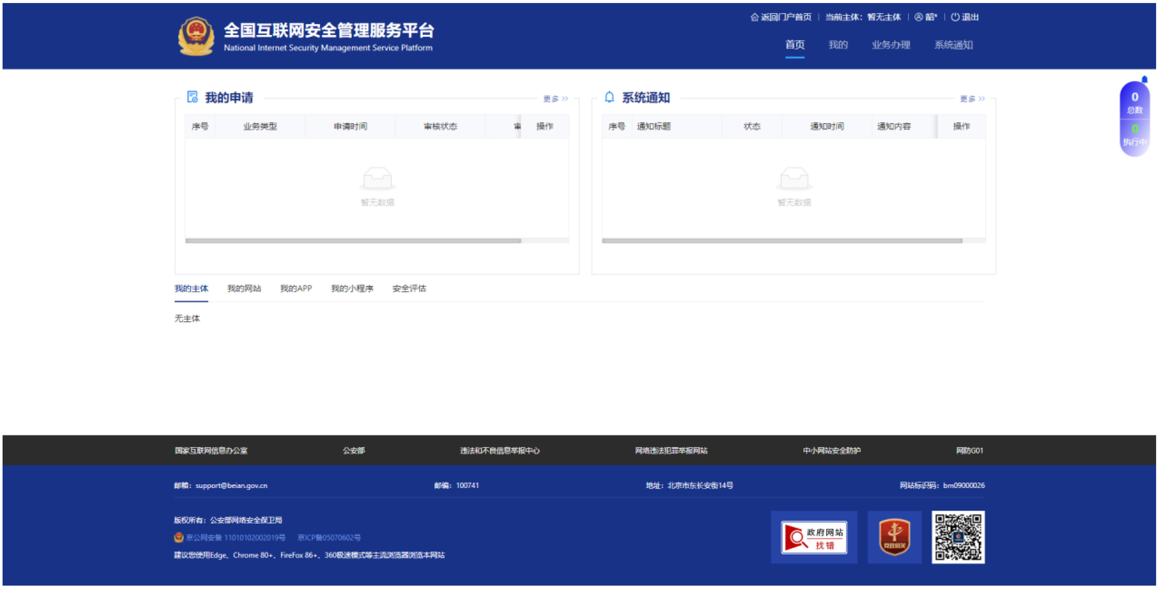The width and height of the screenshot is (1159, 589).
Task: Switch to the 我的APP tab
Action: [x=296, y=289]
